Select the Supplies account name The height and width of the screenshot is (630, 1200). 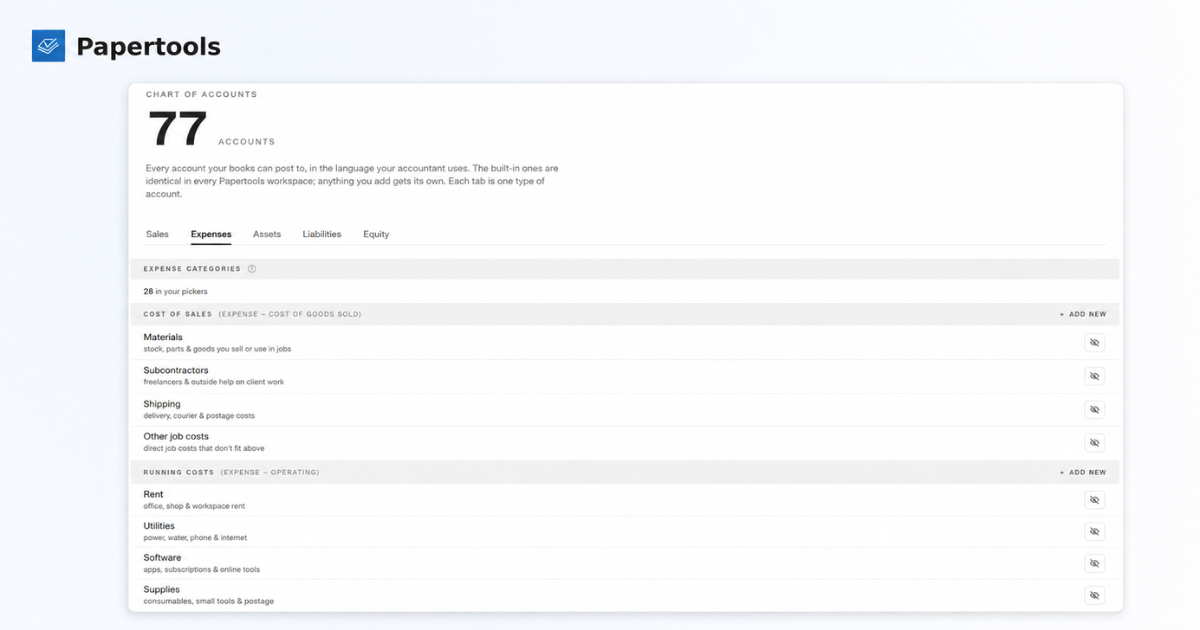pos(162,589)
